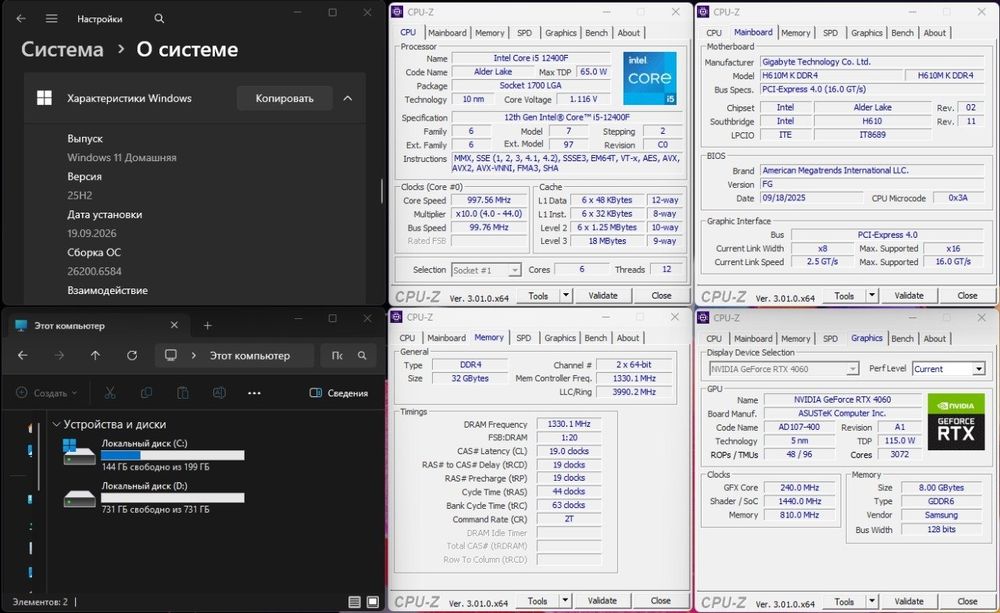Viewport: 1000px width, 613px height.
Task: Expand the address bar path chevron
Action: tap(193, 355)
